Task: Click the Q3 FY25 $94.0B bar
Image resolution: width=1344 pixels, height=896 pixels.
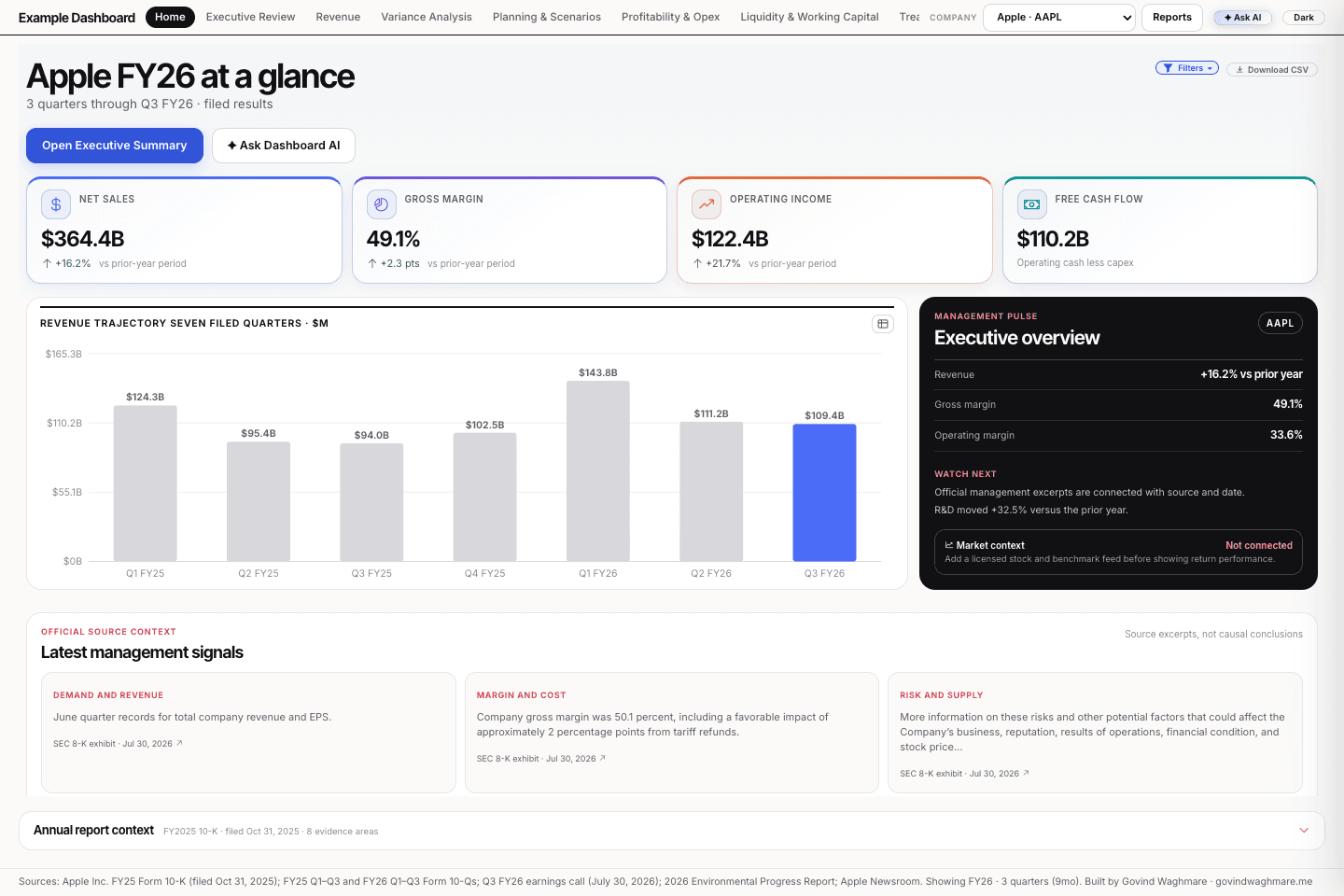Action: click(x=371, y=502)
